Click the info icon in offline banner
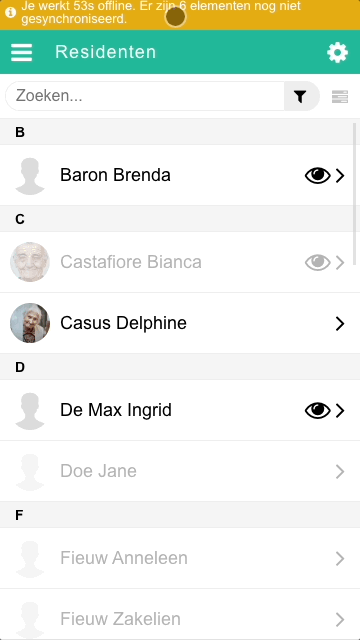 click(x=11, y=12)
